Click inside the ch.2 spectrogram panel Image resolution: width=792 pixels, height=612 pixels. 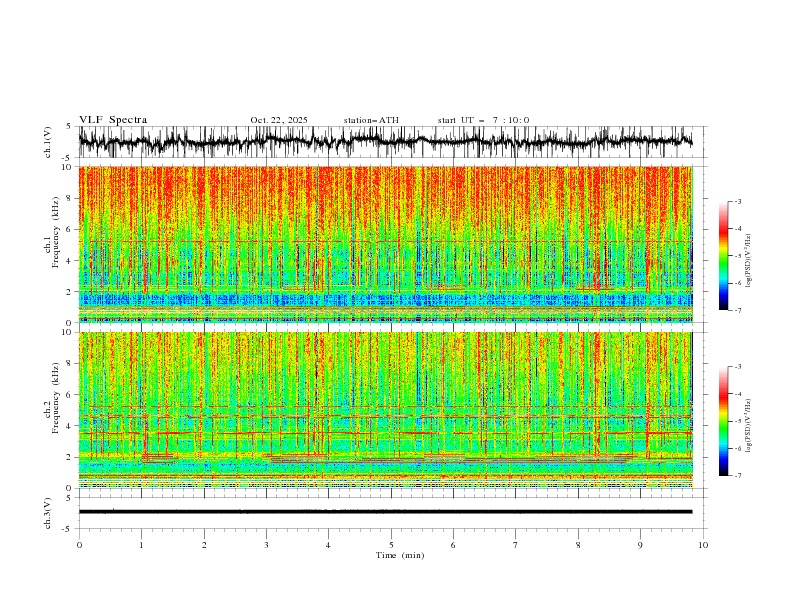click(385, 410)
